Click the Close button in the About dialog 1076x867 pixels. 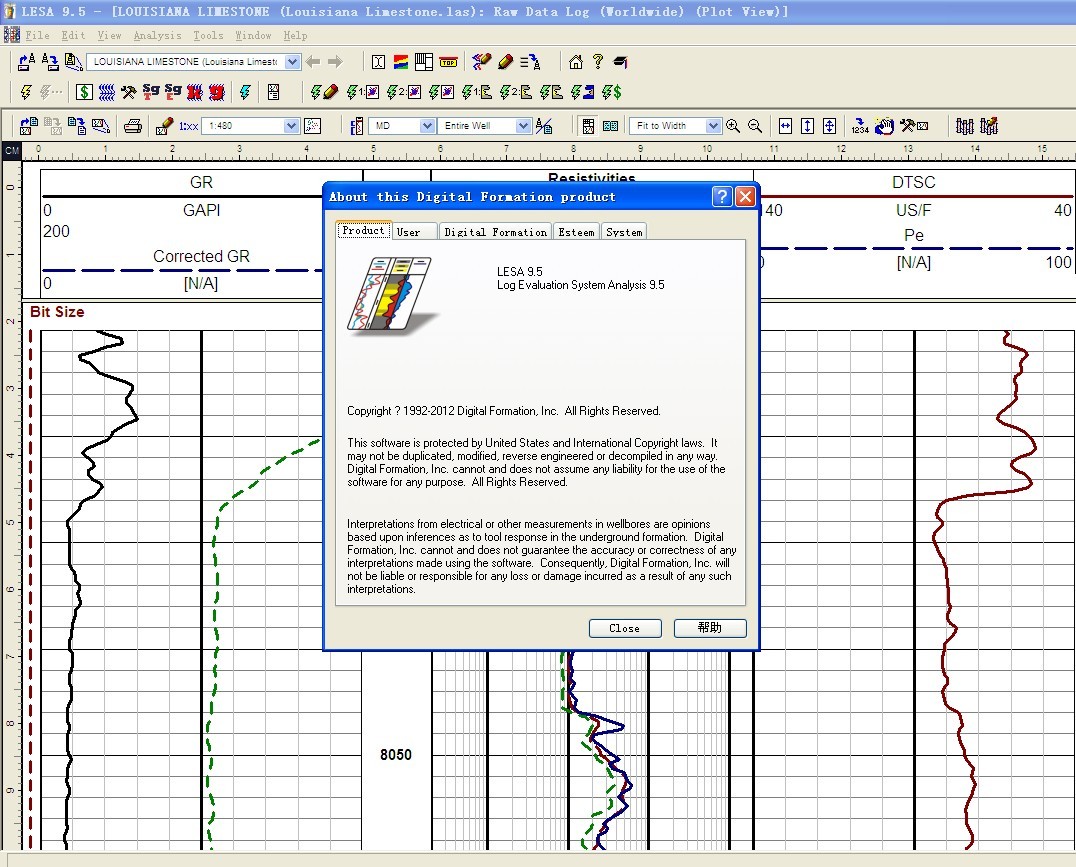[625, 628]
